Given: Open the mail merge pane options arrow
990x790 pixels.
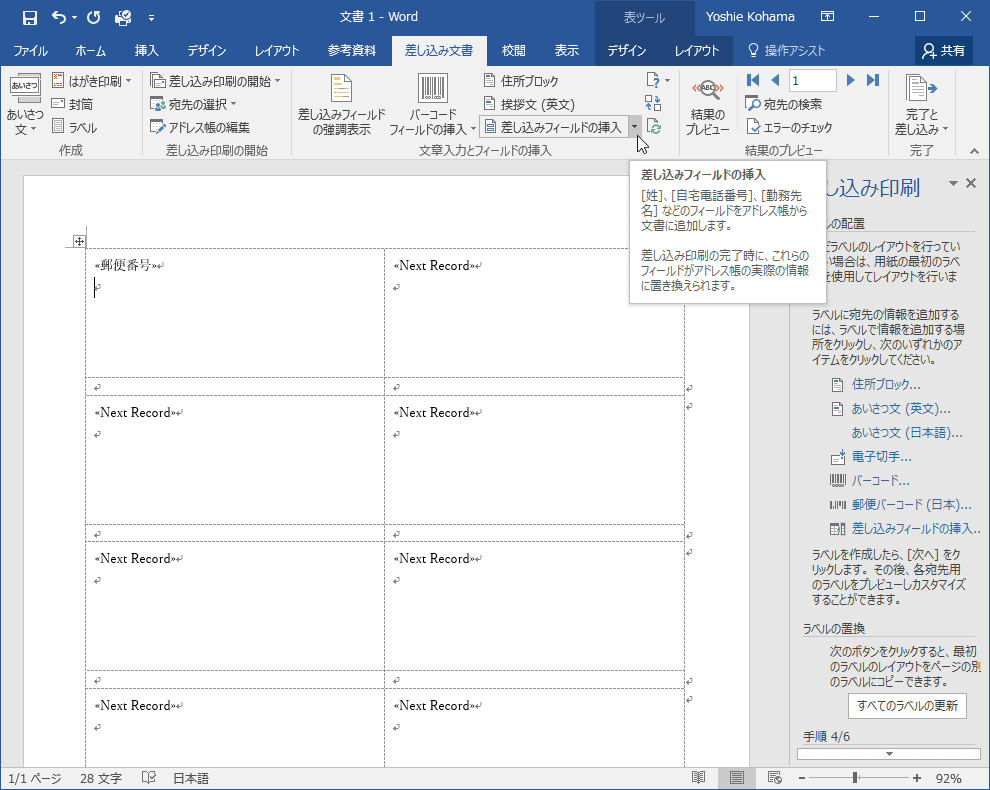Looking at the screenshot, I should click(953, 183).
